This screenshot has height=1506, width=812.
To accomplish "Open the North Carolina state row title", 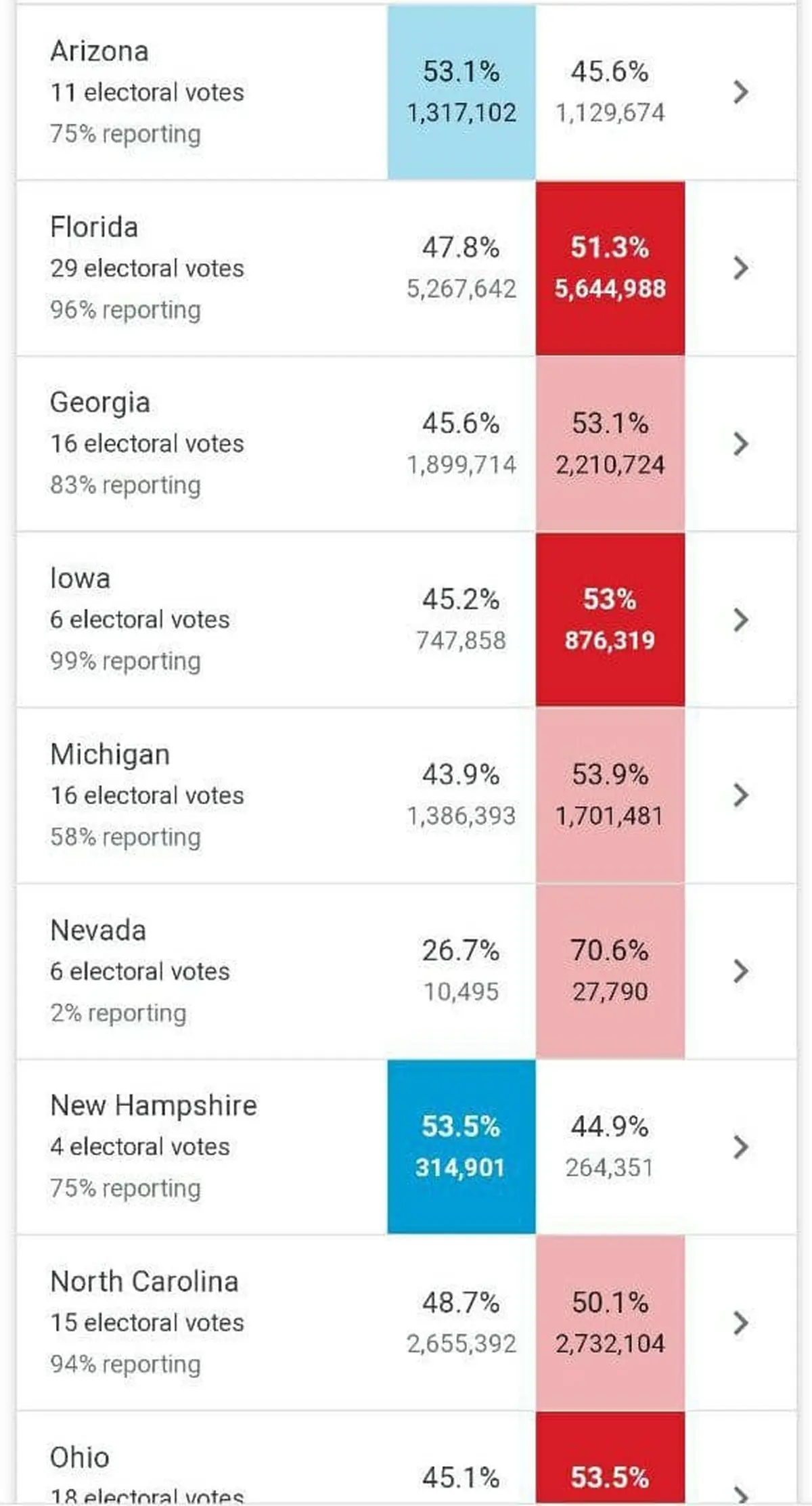I will coord(144,1281).
